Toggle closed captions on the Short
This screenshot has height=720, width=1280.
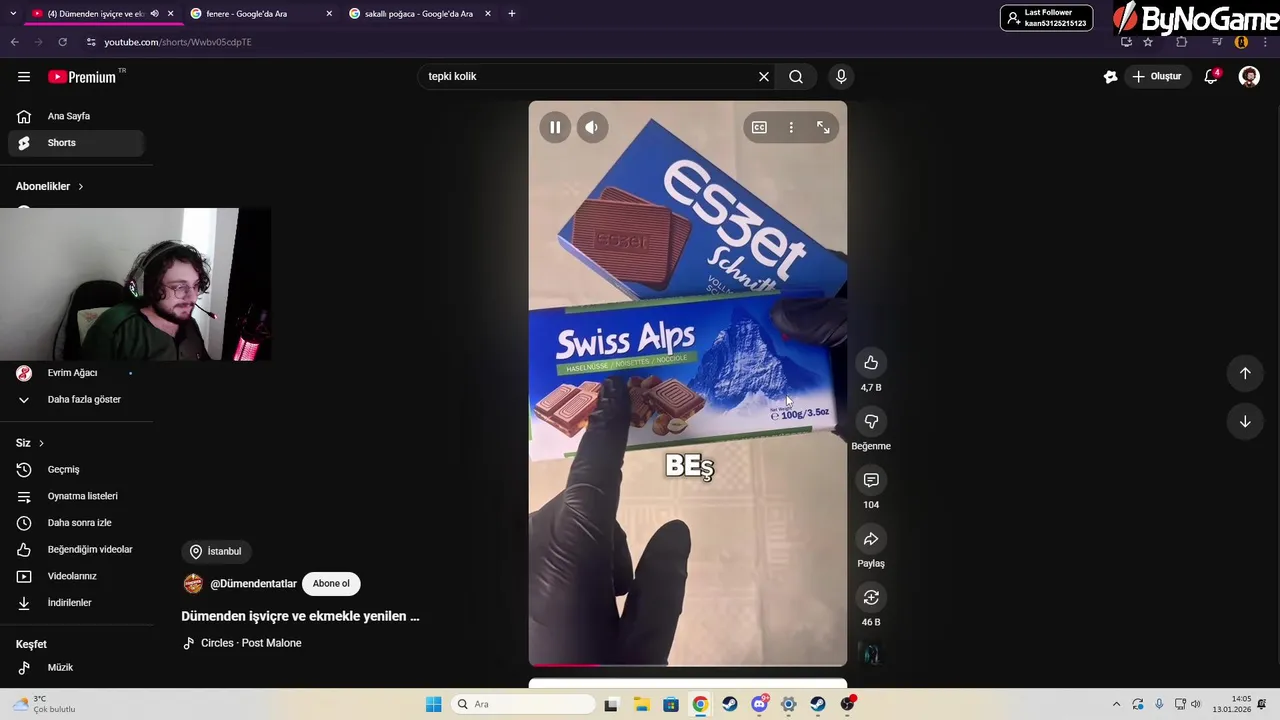[759, 127]
